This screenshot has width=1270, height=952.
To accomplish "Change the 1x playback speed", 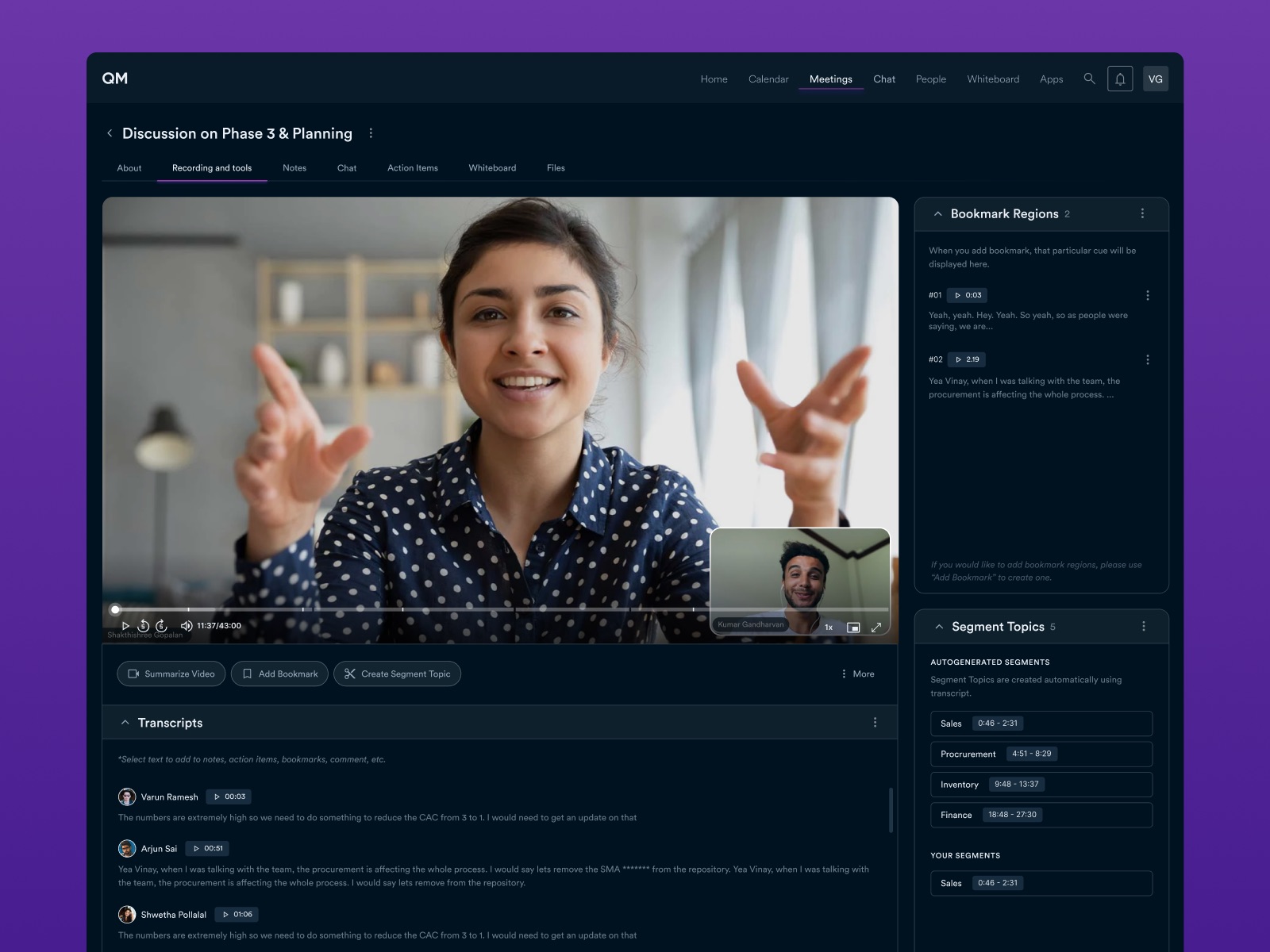I will coord(829,628).
